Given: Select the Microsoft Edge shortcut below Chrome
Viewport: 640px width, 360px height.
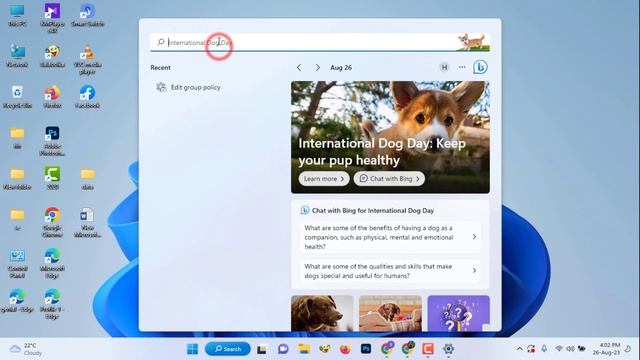Looking at the screenshot, I should pyautogui.click(x=52, y=264).
